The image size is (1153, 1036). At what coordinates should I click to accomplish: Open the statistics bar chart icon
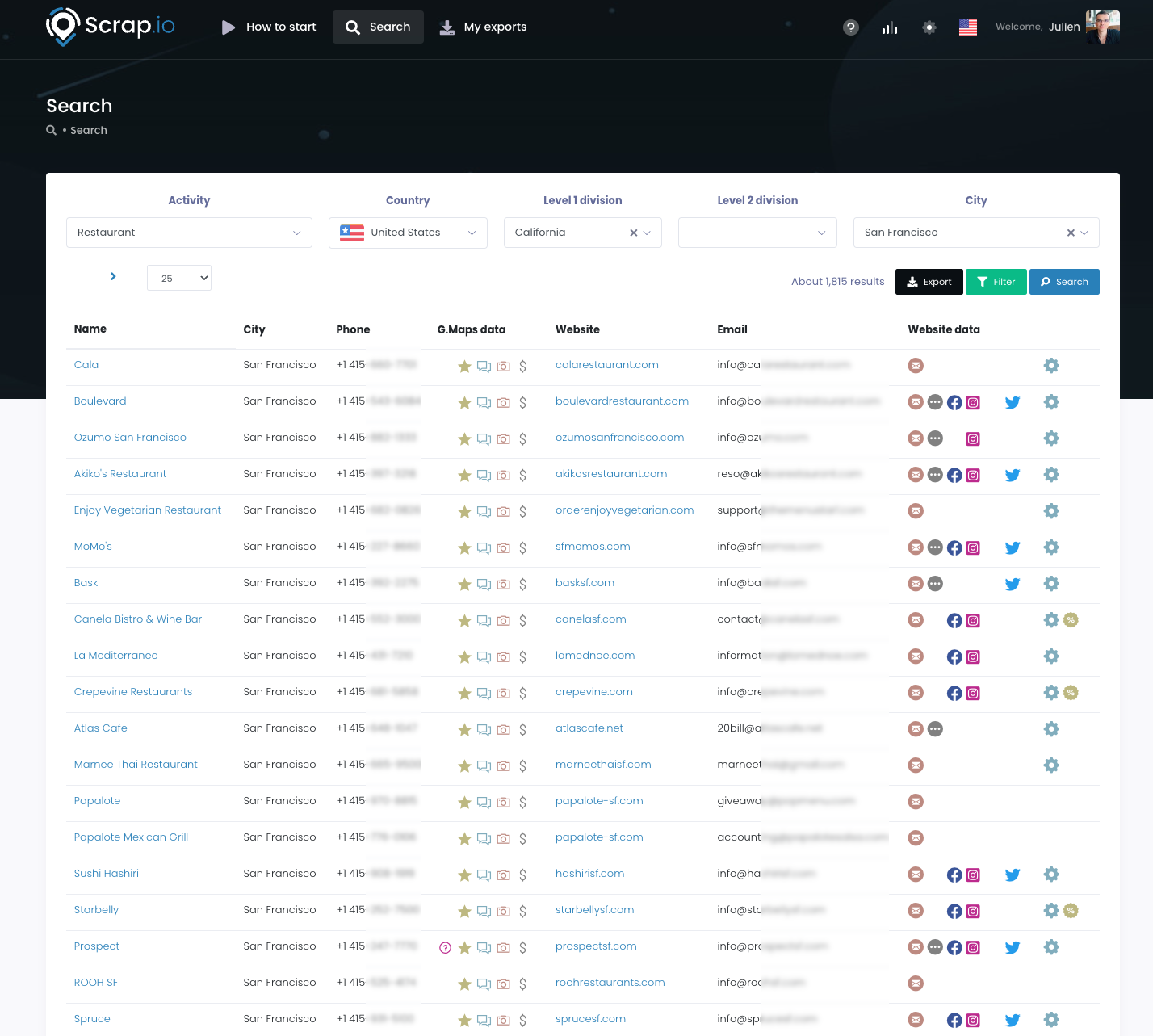pos(890,27)
